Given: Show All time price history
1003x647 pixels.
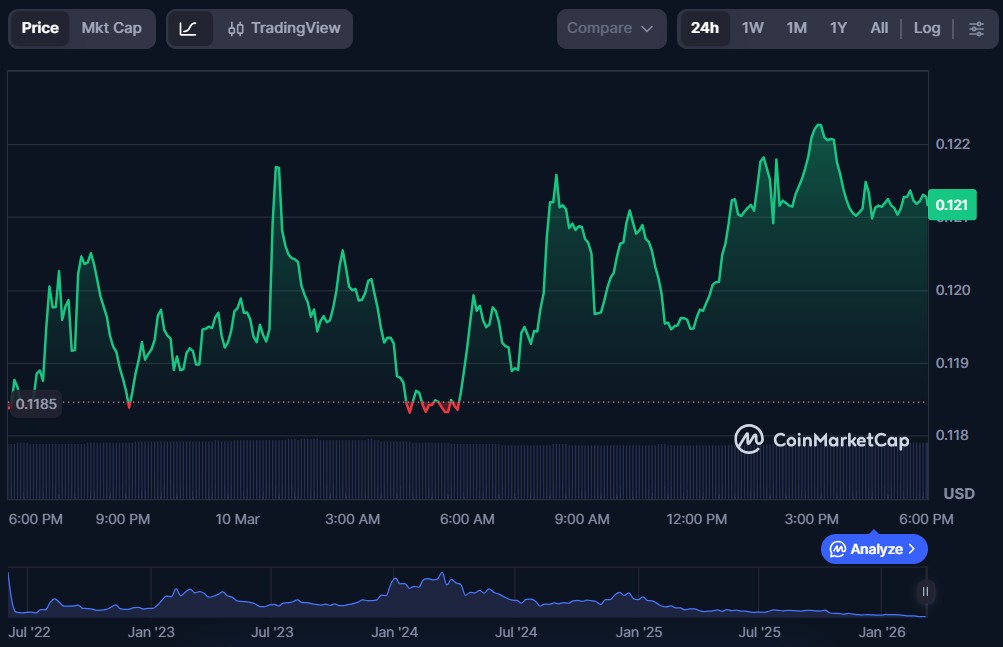Looking at the screenshot, I should click(879, 28).
